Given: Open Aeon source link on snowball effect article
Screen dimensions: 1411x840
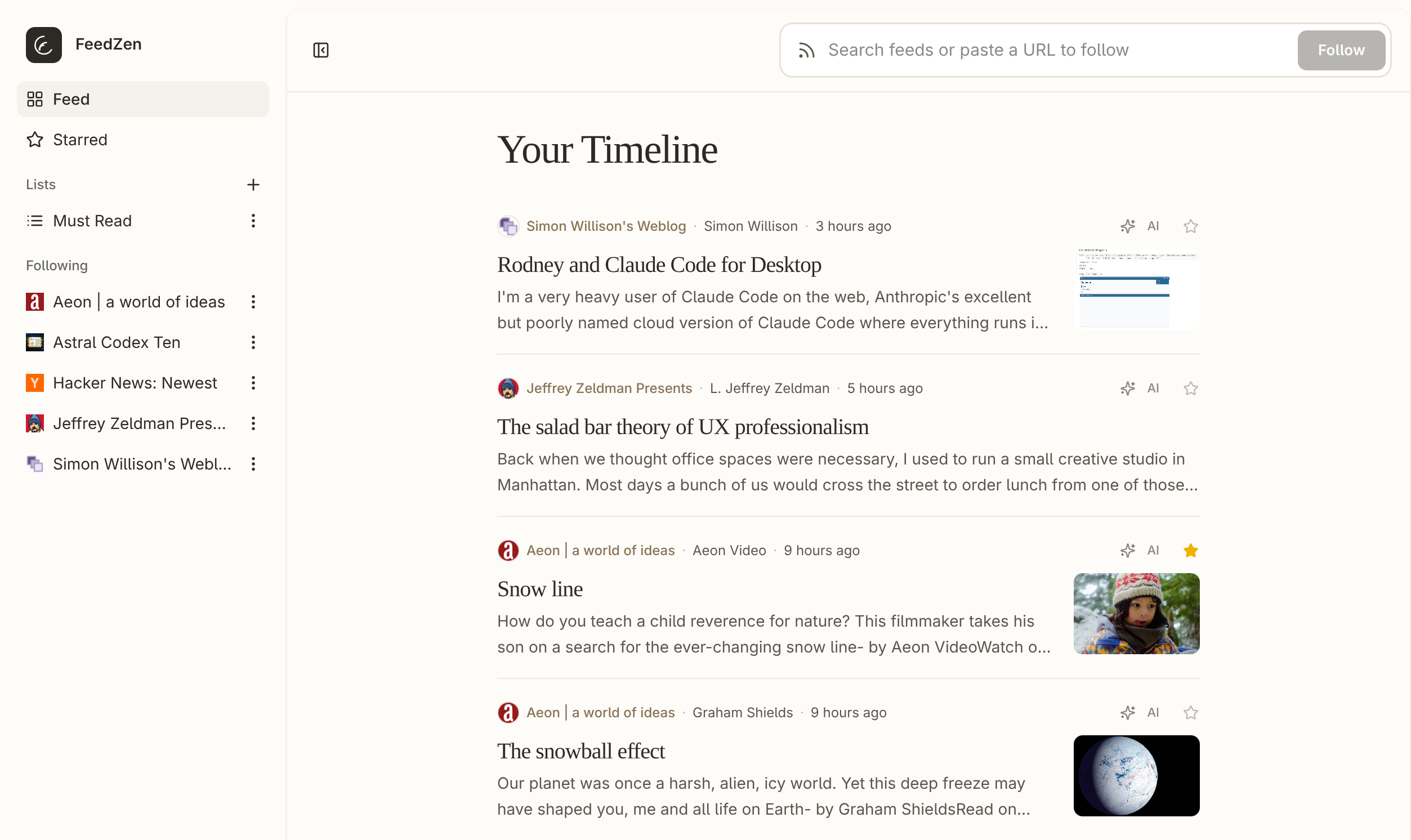Looking at the screenshot, I should click(x=600, y=713).
